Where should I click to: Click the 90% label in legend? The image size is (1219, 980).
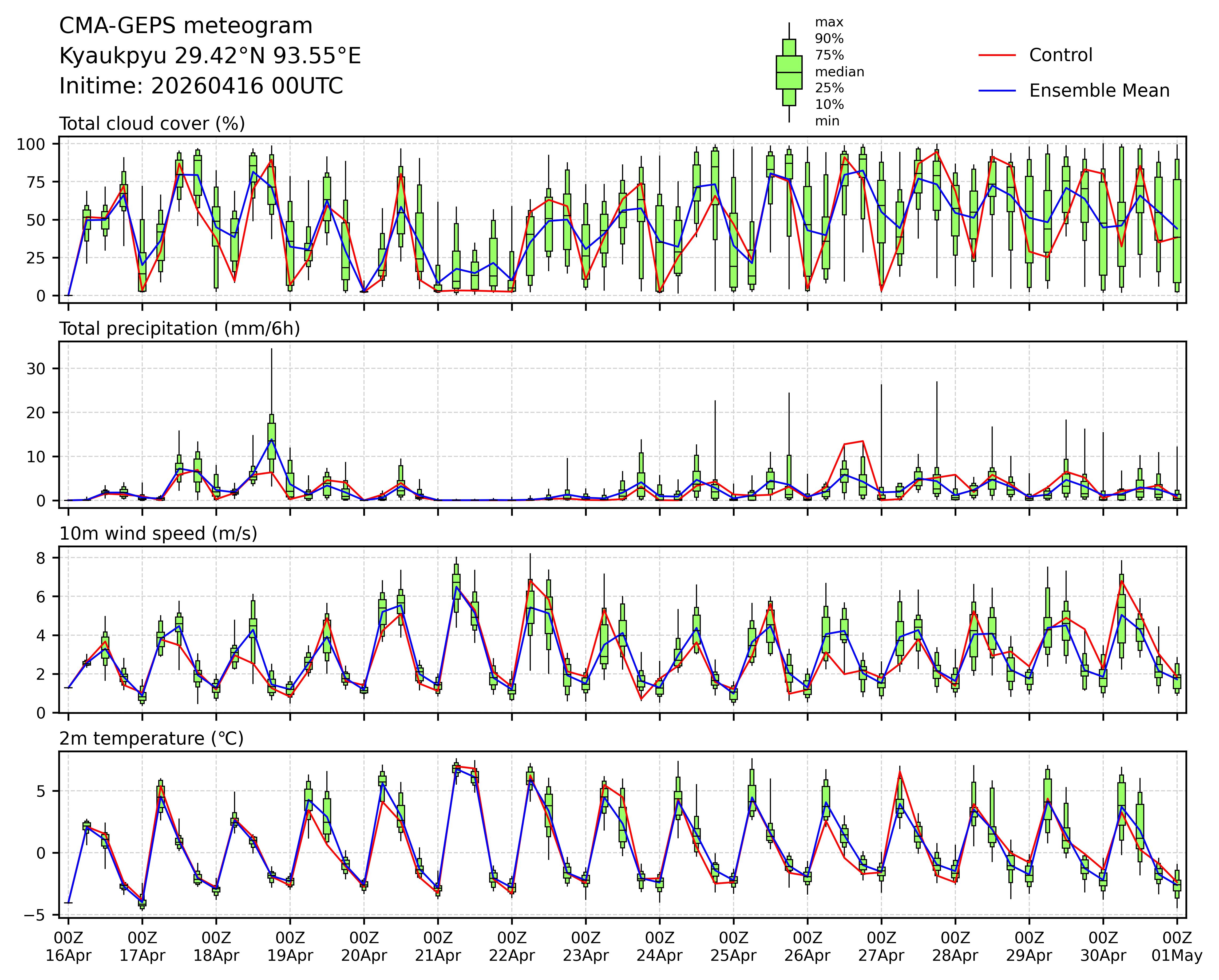[x=829, y=39]
